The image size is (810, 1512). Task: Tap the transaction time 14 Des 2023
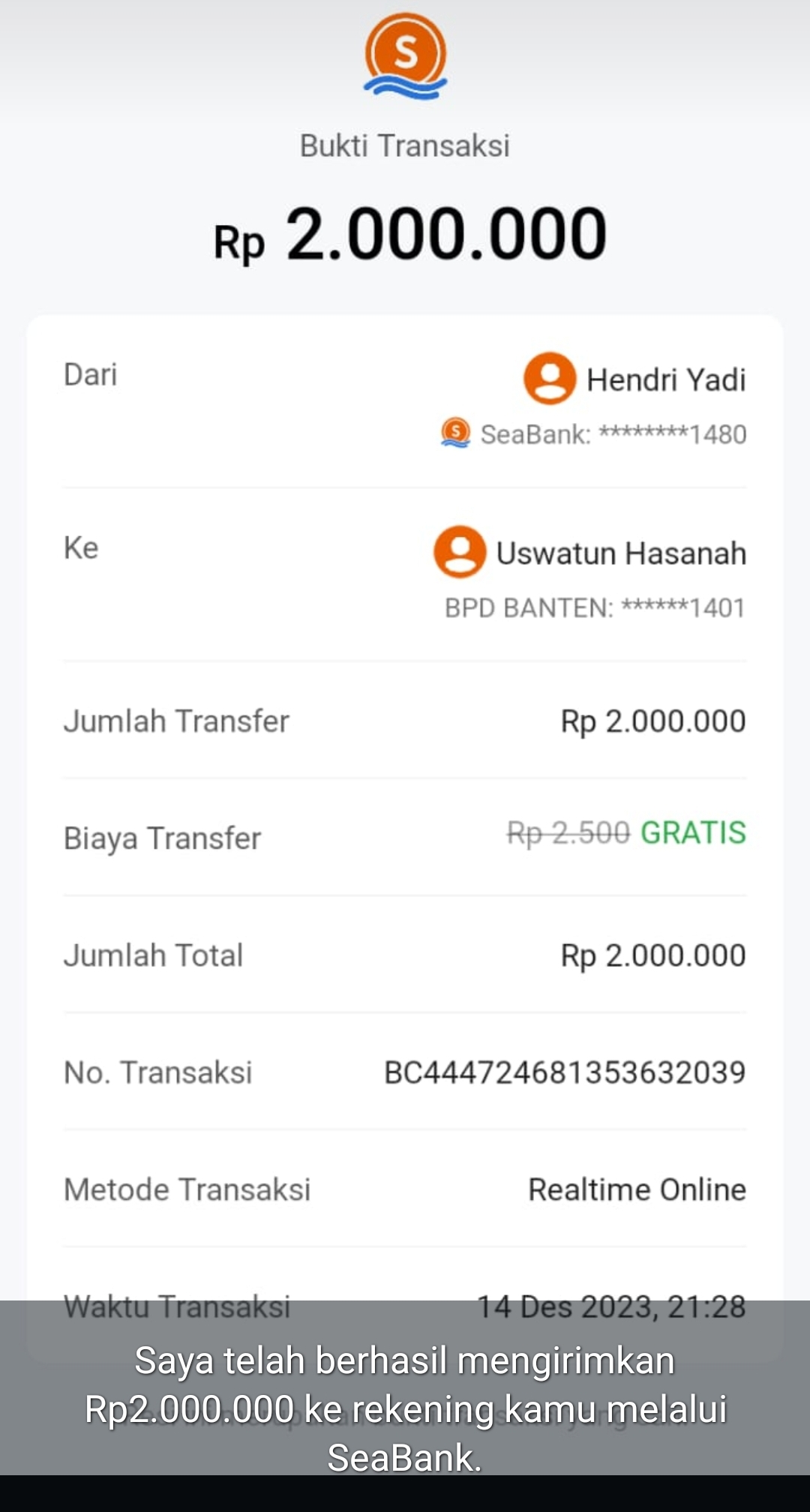(x=611, y=1306)
